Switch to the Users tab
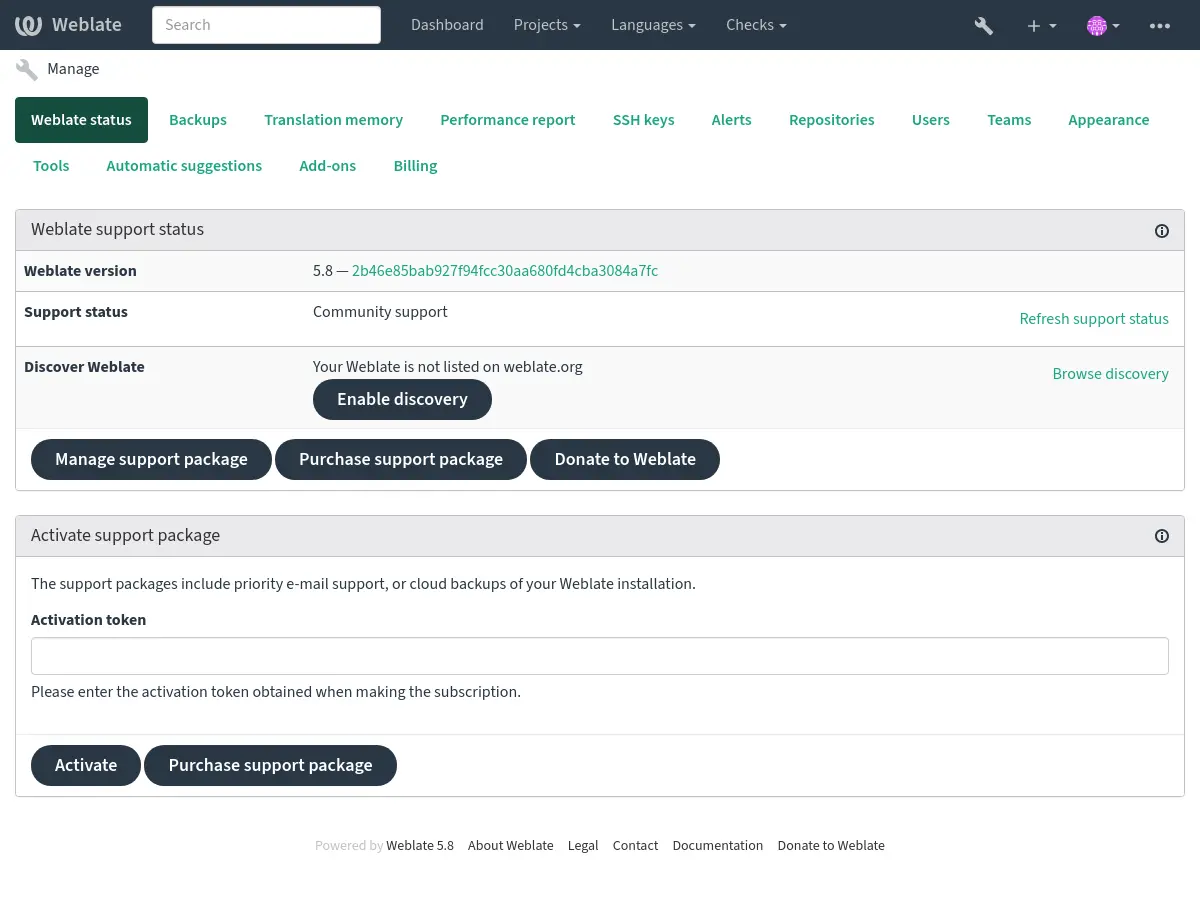Screen dimensions: 1200x905 tap(930, 120)
